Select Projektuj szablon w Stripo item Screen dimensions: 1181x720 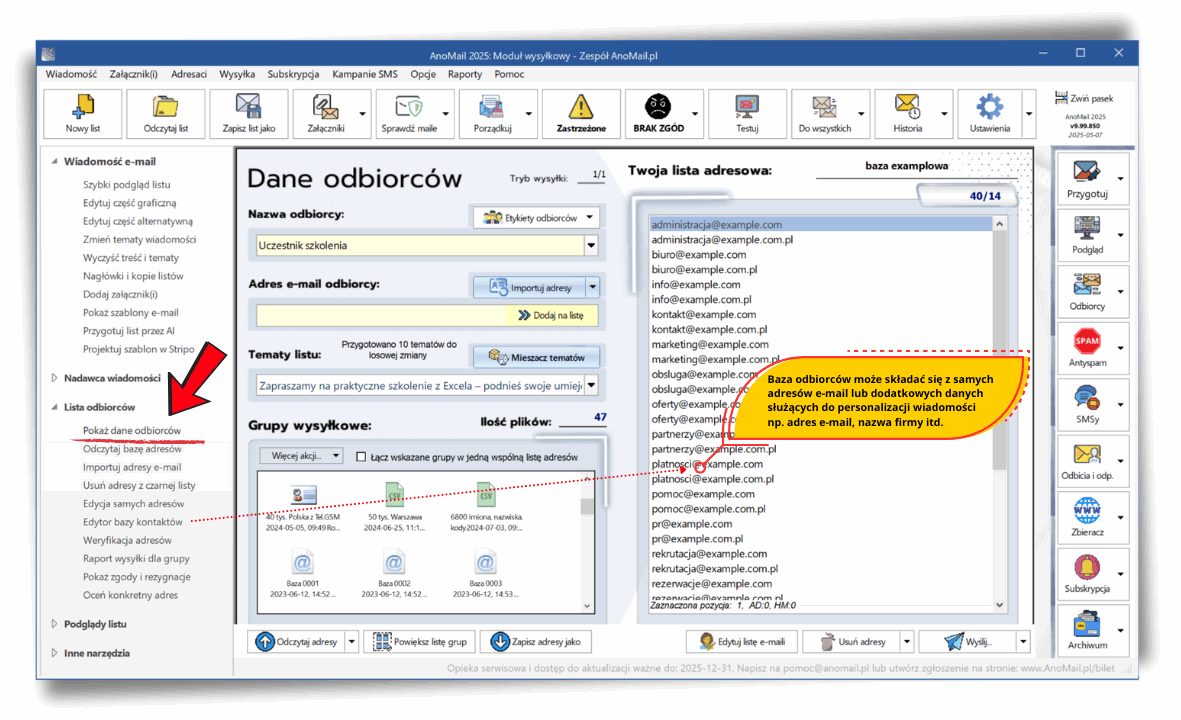tap(138, 349)
